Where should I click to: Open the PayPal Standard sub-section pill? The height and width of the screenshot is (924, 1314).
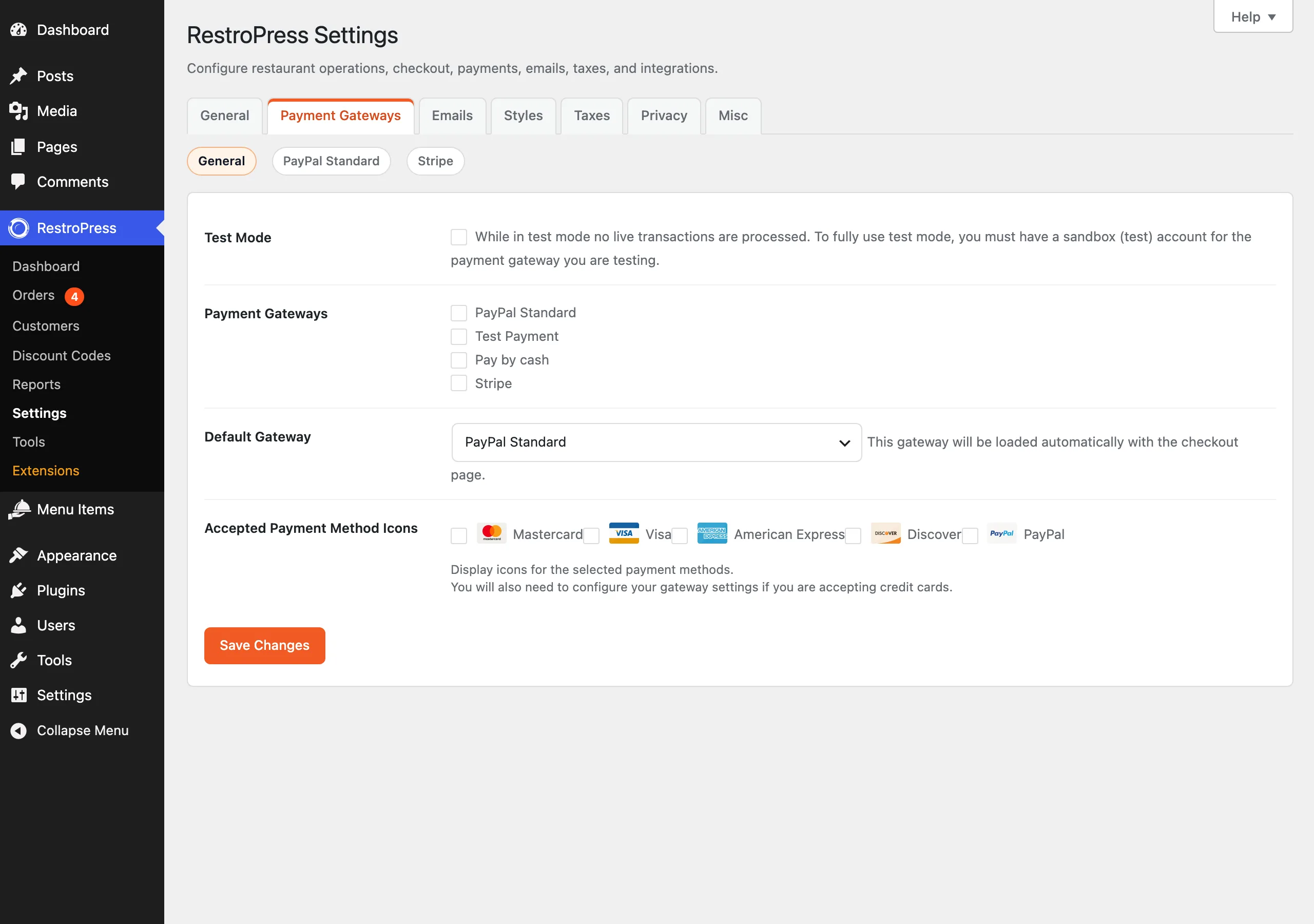click(x=332, y=161)
